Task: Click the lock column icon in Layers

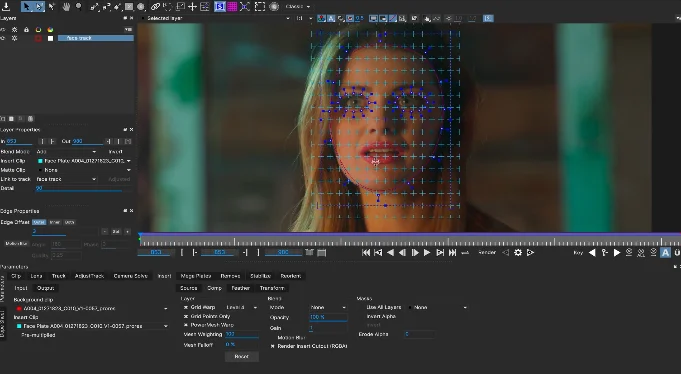Action: point(26,30)
